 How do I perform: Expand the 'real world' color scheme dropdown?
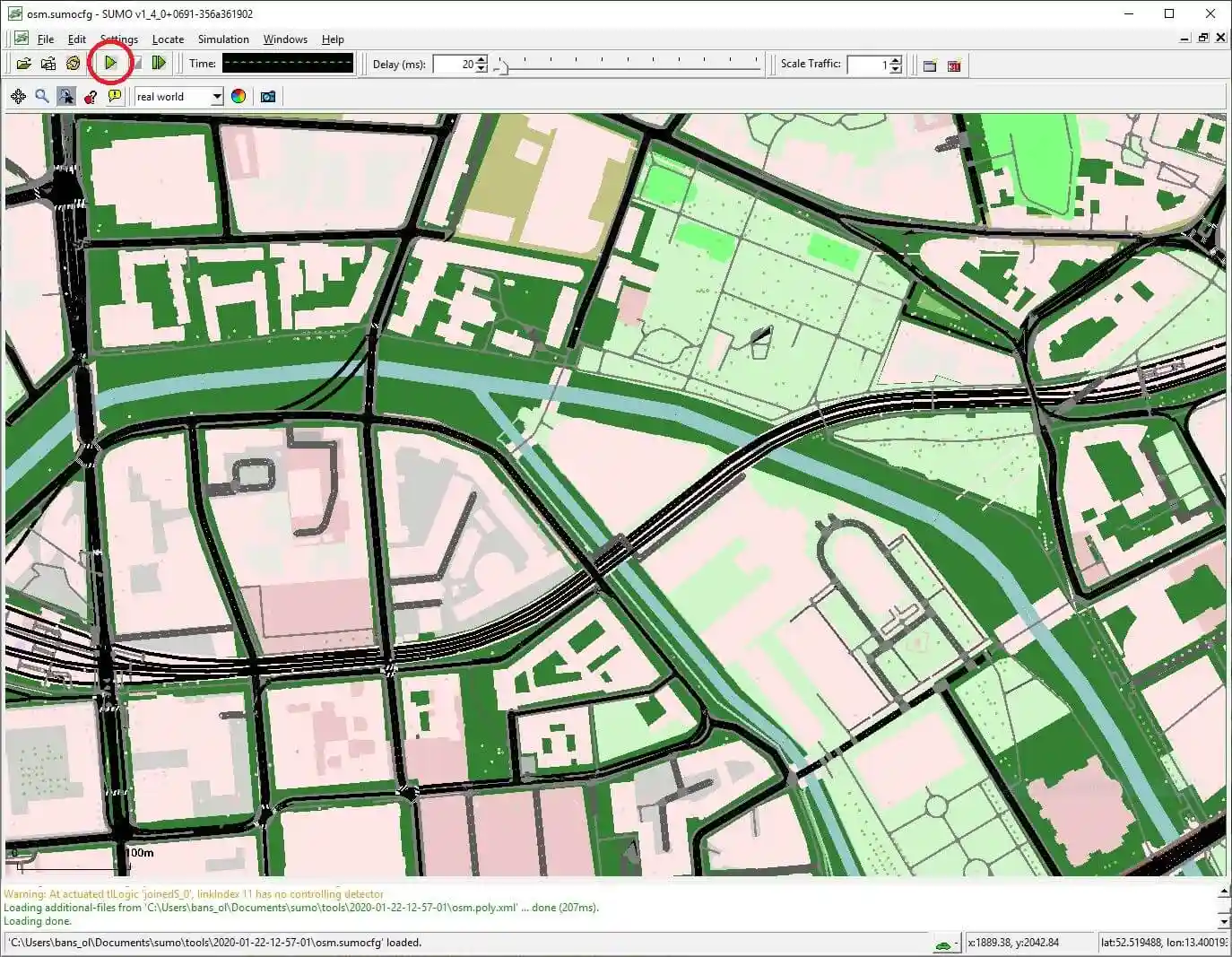coord(216,97)
